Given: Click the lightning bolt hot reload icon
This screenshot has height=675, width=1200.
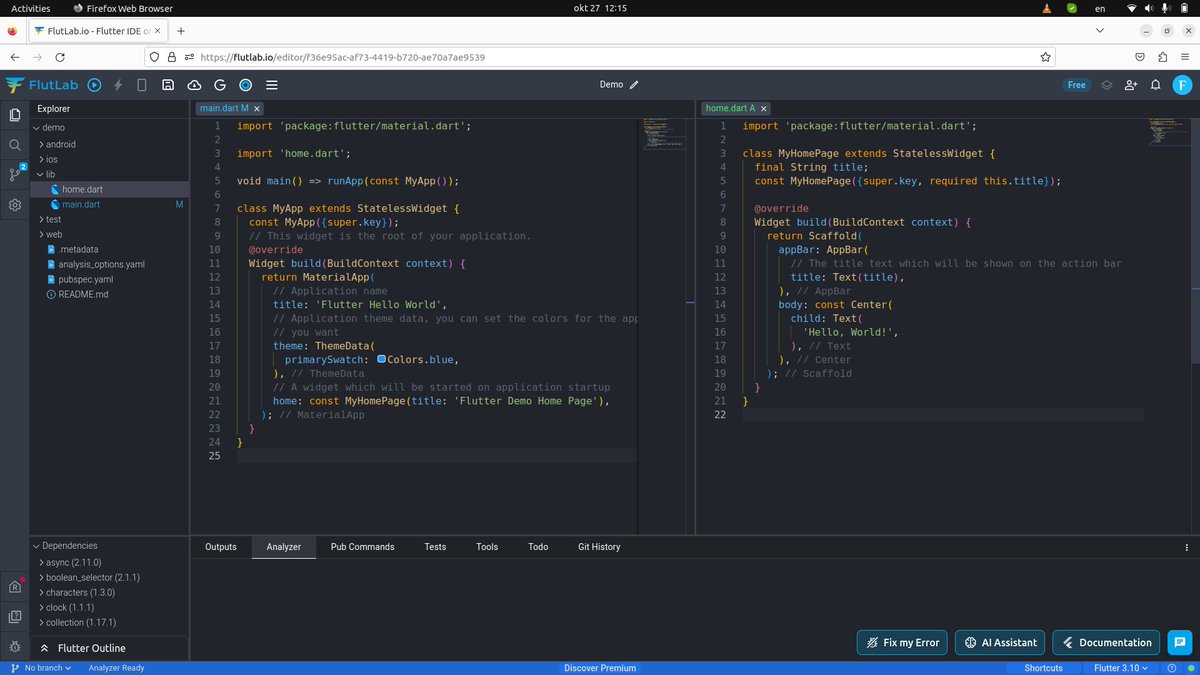Looking at the screenshot, I should [119, 85].
